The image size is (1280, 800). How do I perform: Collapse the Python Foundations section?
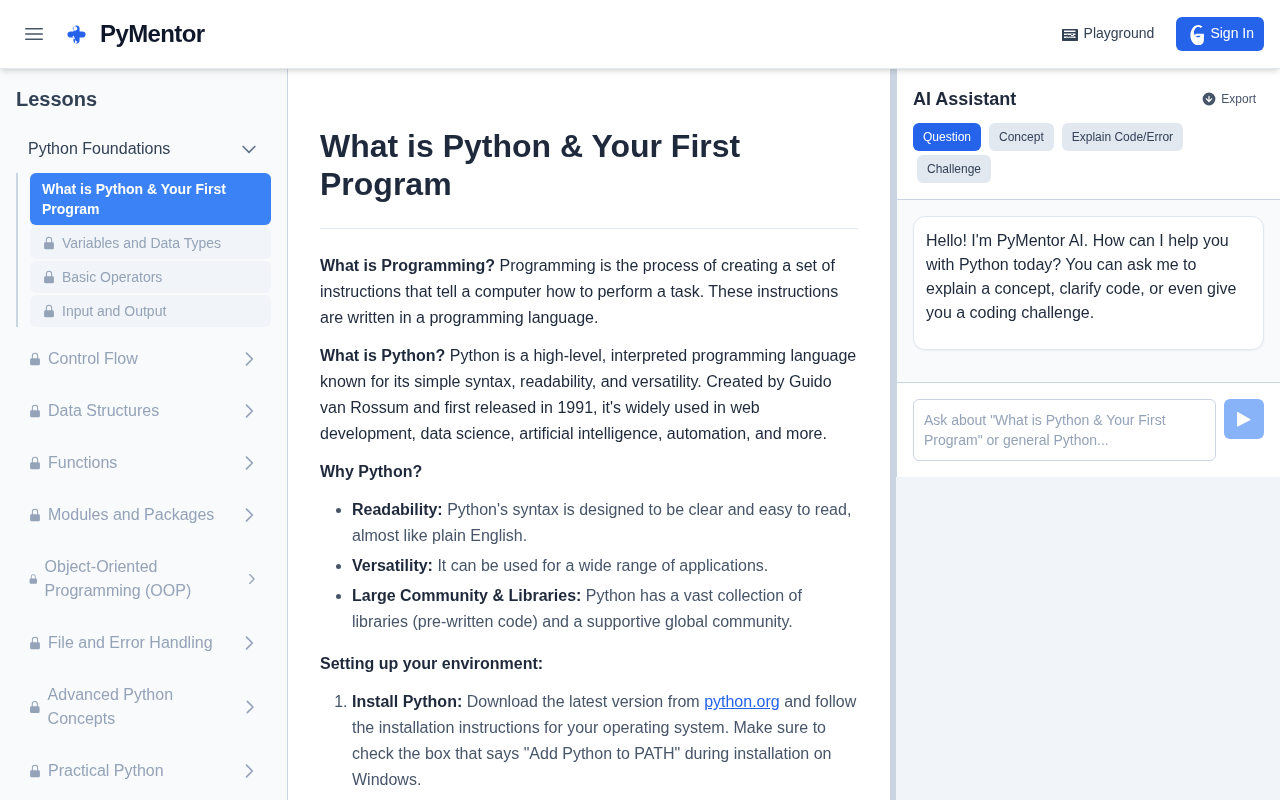tap(249, 149)
